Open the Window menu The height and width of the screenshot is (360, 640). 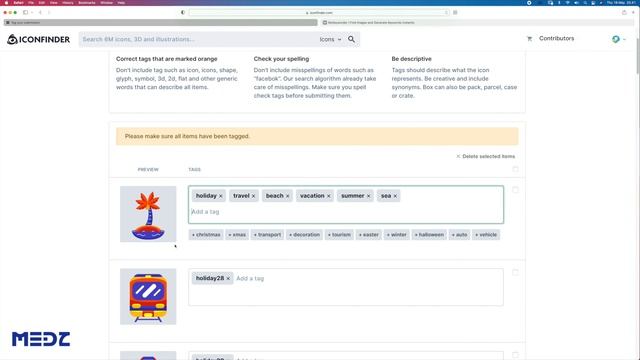click(x=106, y=2)
